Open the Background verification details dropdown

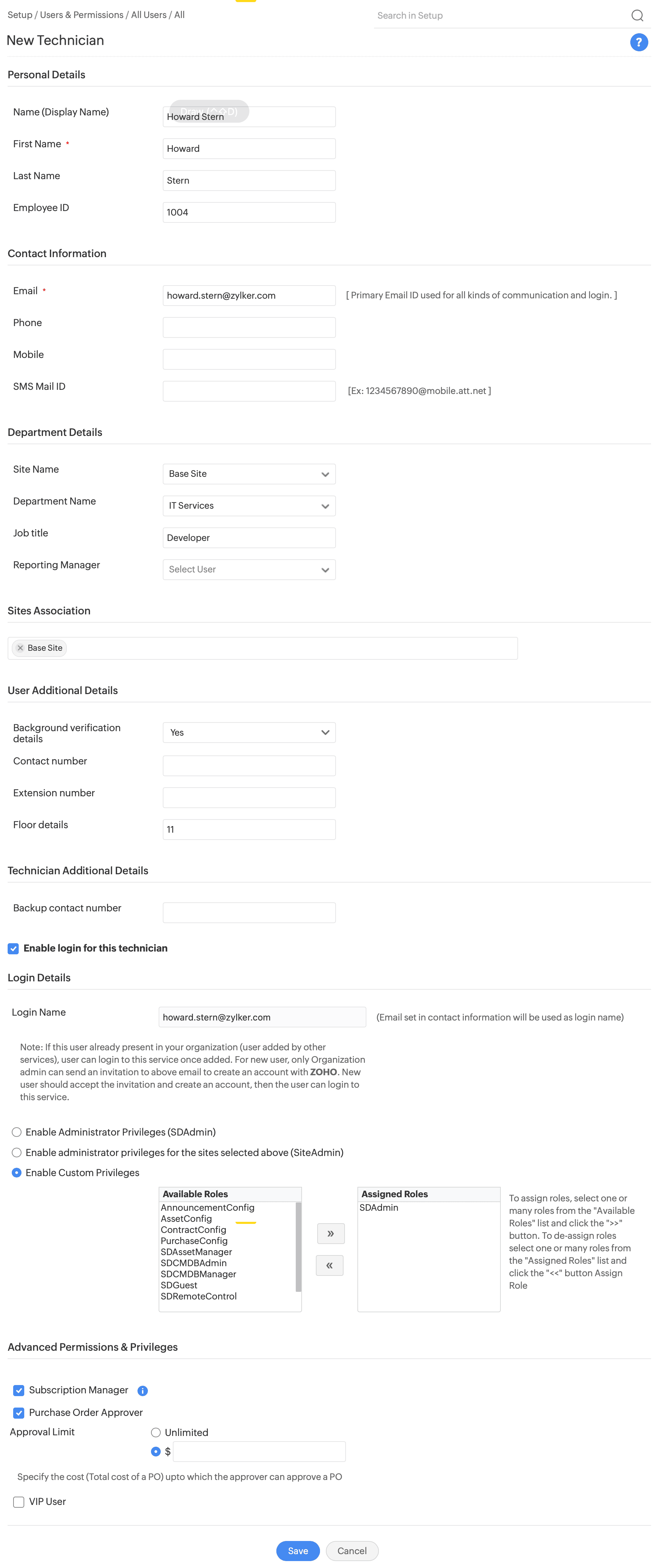point(249,732)
